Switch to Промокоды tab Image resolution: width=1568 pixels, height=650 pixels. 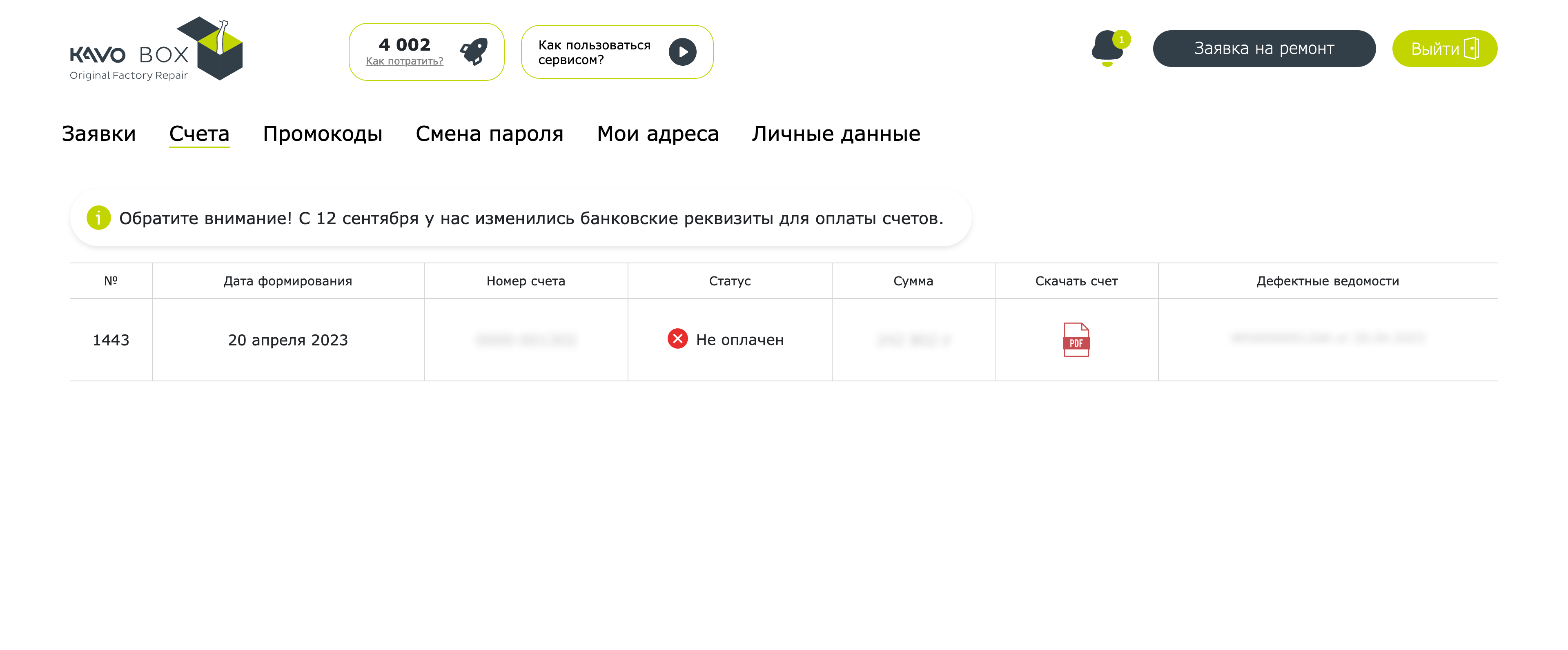click(323, 133)
